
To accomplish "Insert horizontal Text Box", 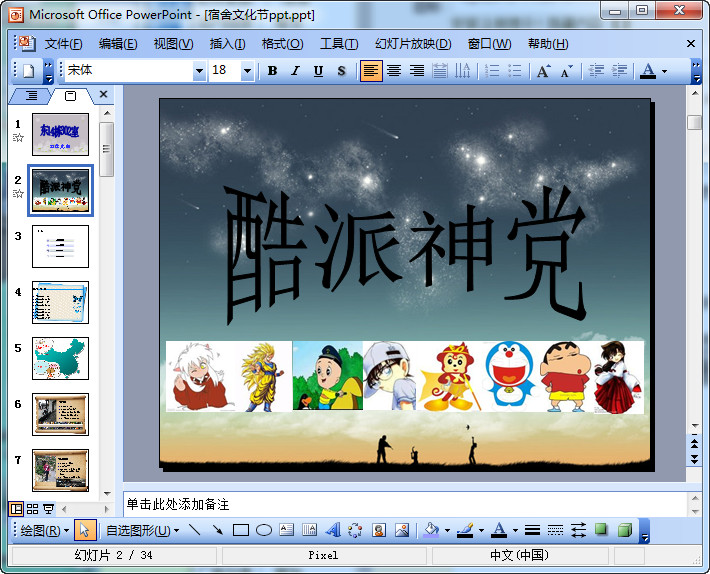I will [x=287, y=530].
